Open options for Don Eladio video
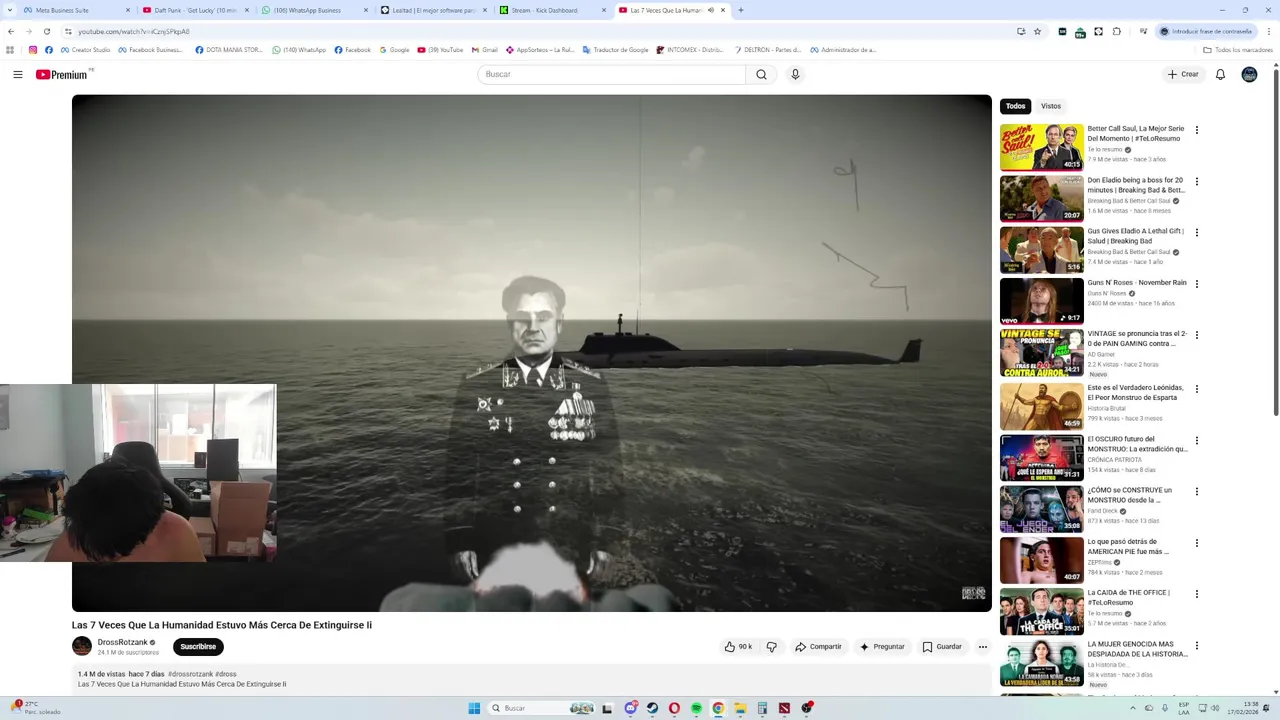Screen dimensions: 1280x720 click(1196, 182)
